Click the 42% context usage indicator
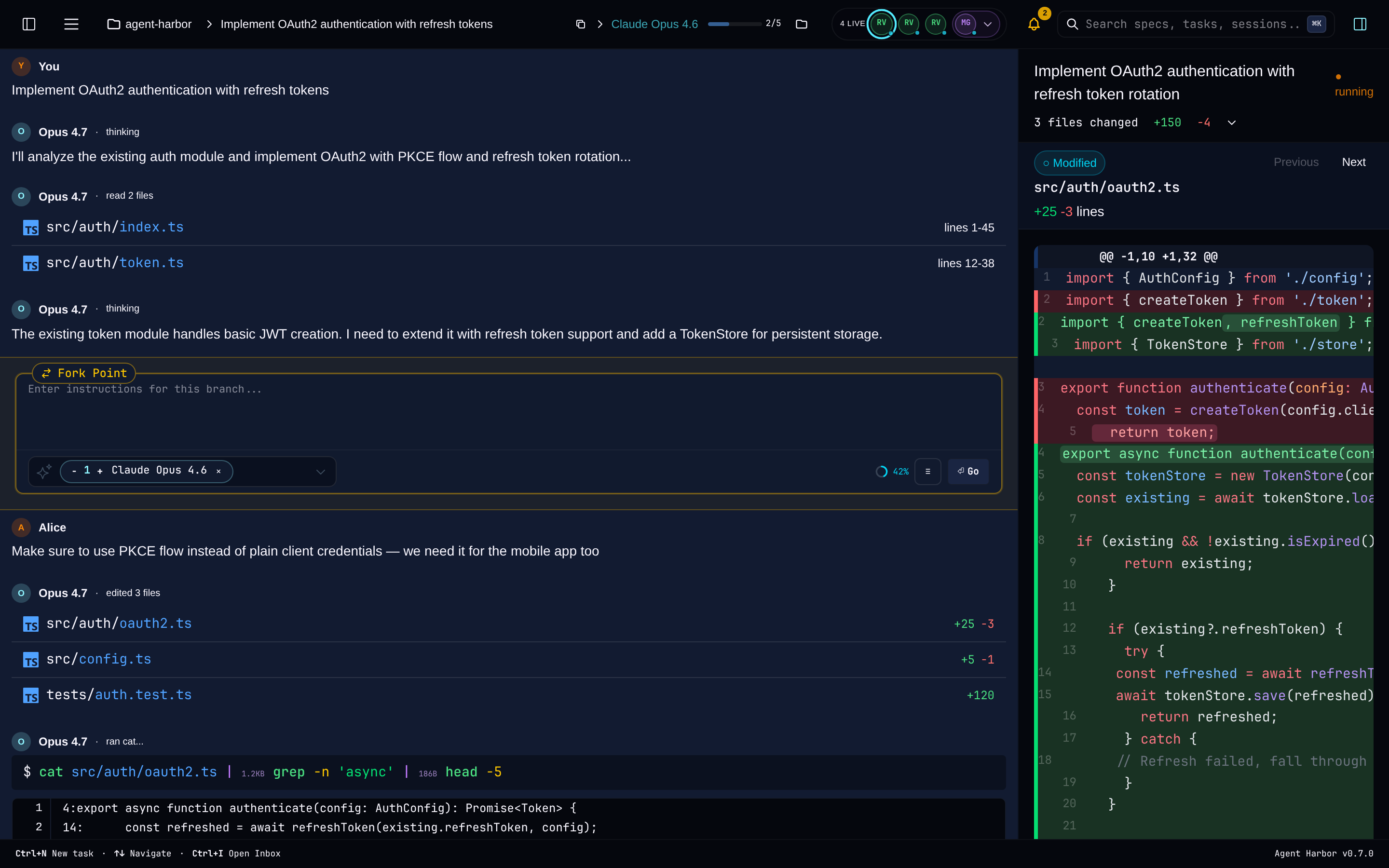The height and width of the screenshot is (868, 1389). (892, 471)
